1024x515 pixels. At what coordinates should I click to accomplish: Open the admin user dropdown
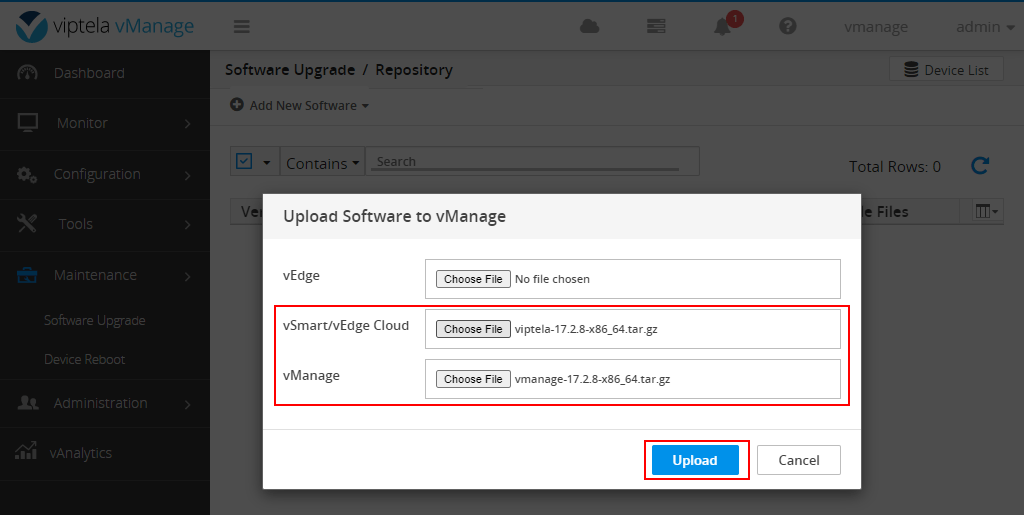pyautogui.click(x=984, y=27)
